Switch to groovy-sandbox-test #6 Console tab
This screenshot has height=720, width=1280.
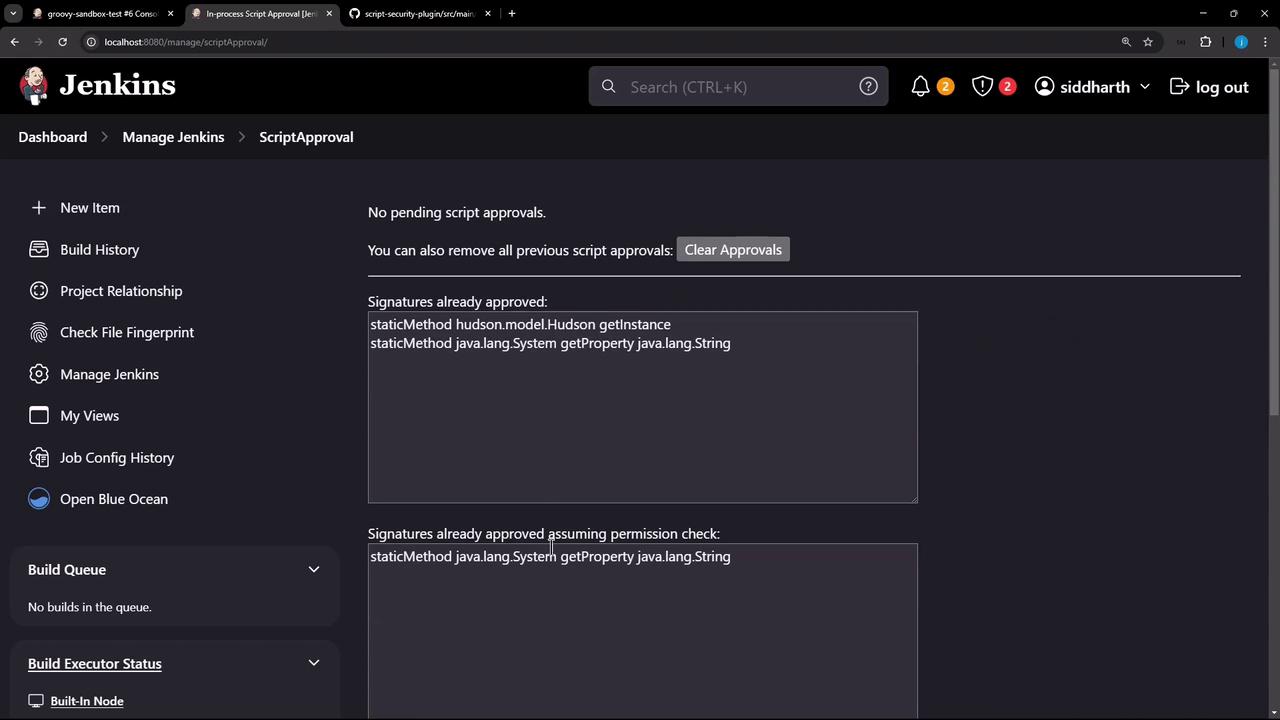pyautogui.click(x=102, y=14)
